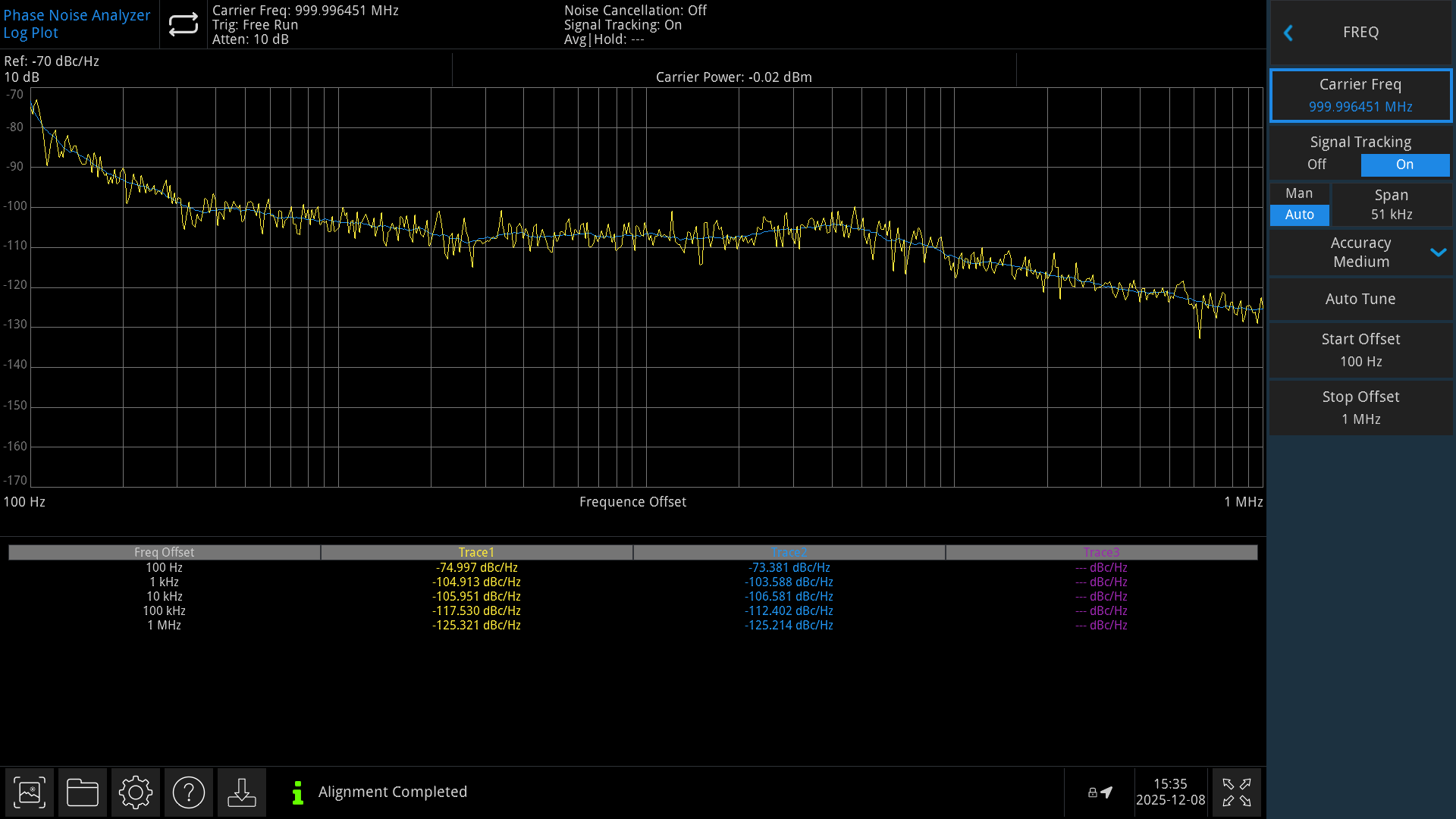This screenshot has width=1456, height=819.
Task: Select the Stop Offset 1 MHz button
Action: point(1360,408)
